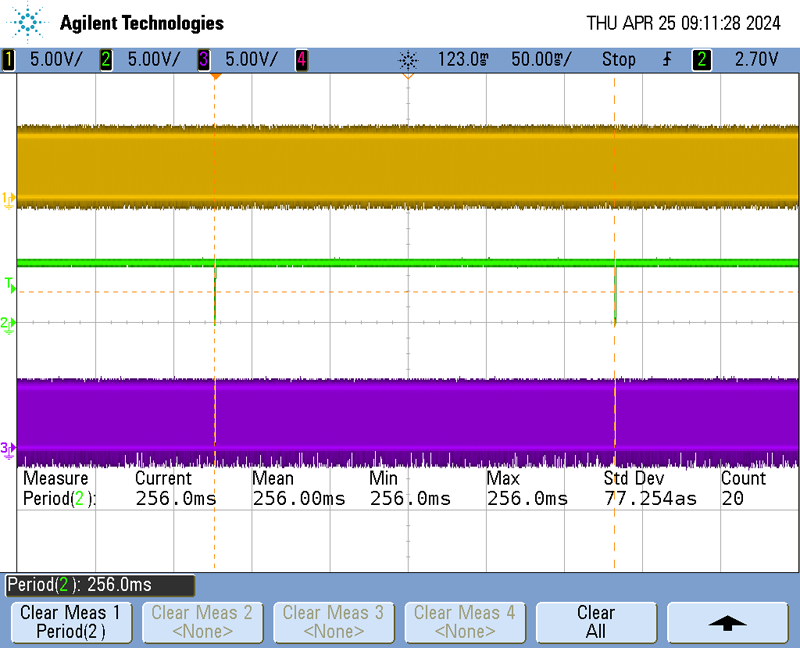
Task: Click the falling edge trigger slope icon
Action: (x=667, y=60)
